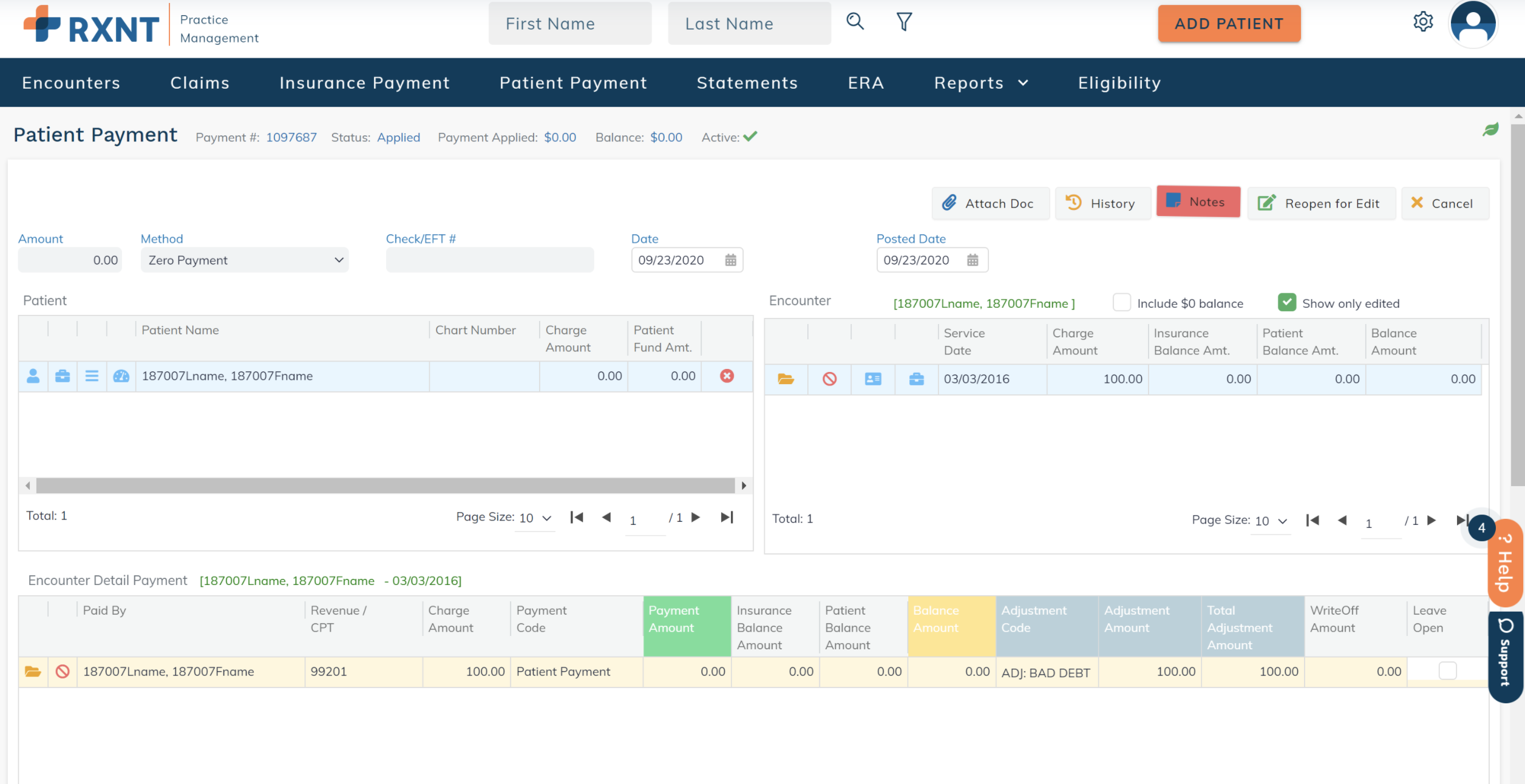The image size is (1525, 784).
Task: Go to next page in Patient grid
Action: [696, 517]
